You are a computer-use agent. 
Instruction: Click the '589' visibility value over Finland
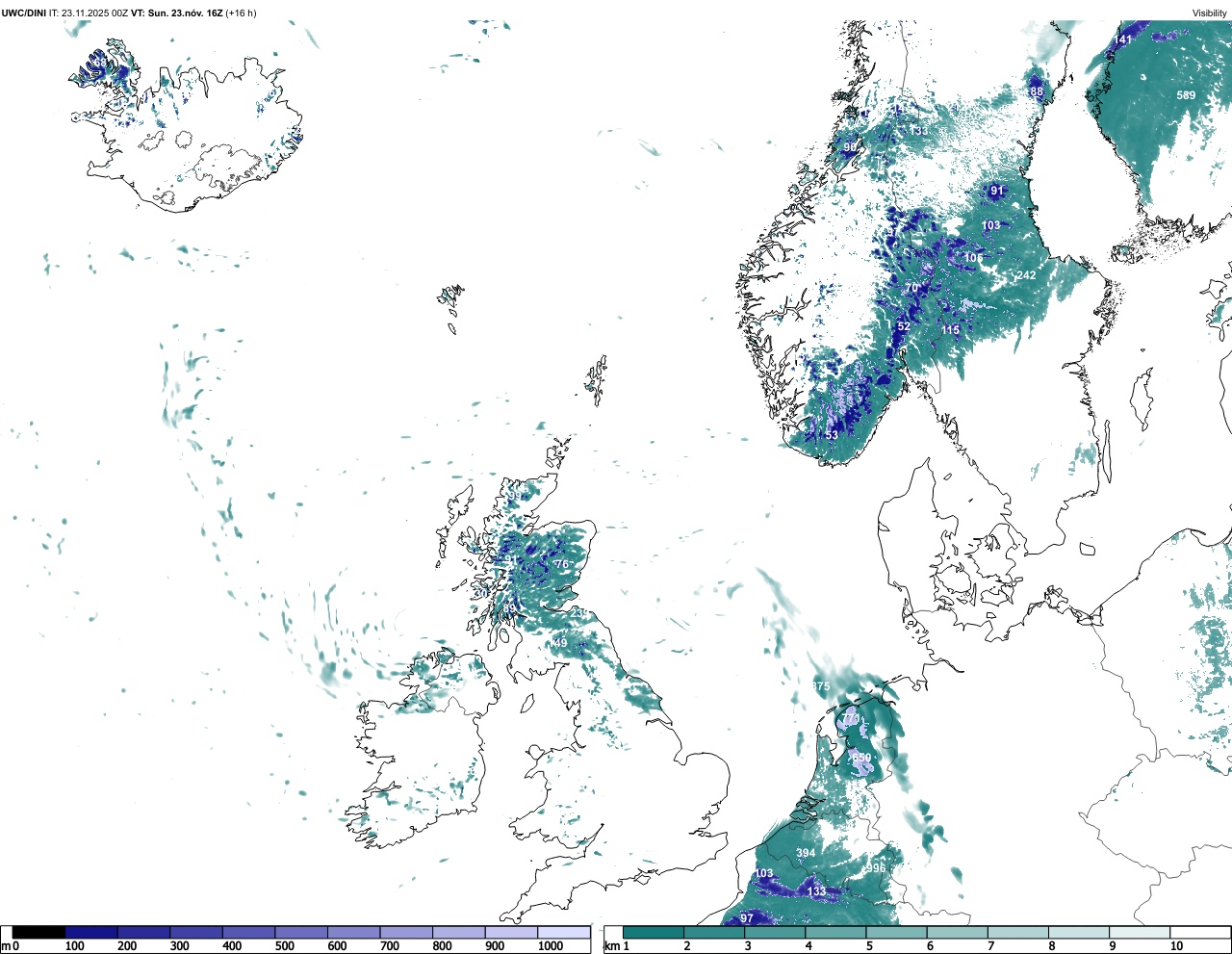click(1186, 95)
